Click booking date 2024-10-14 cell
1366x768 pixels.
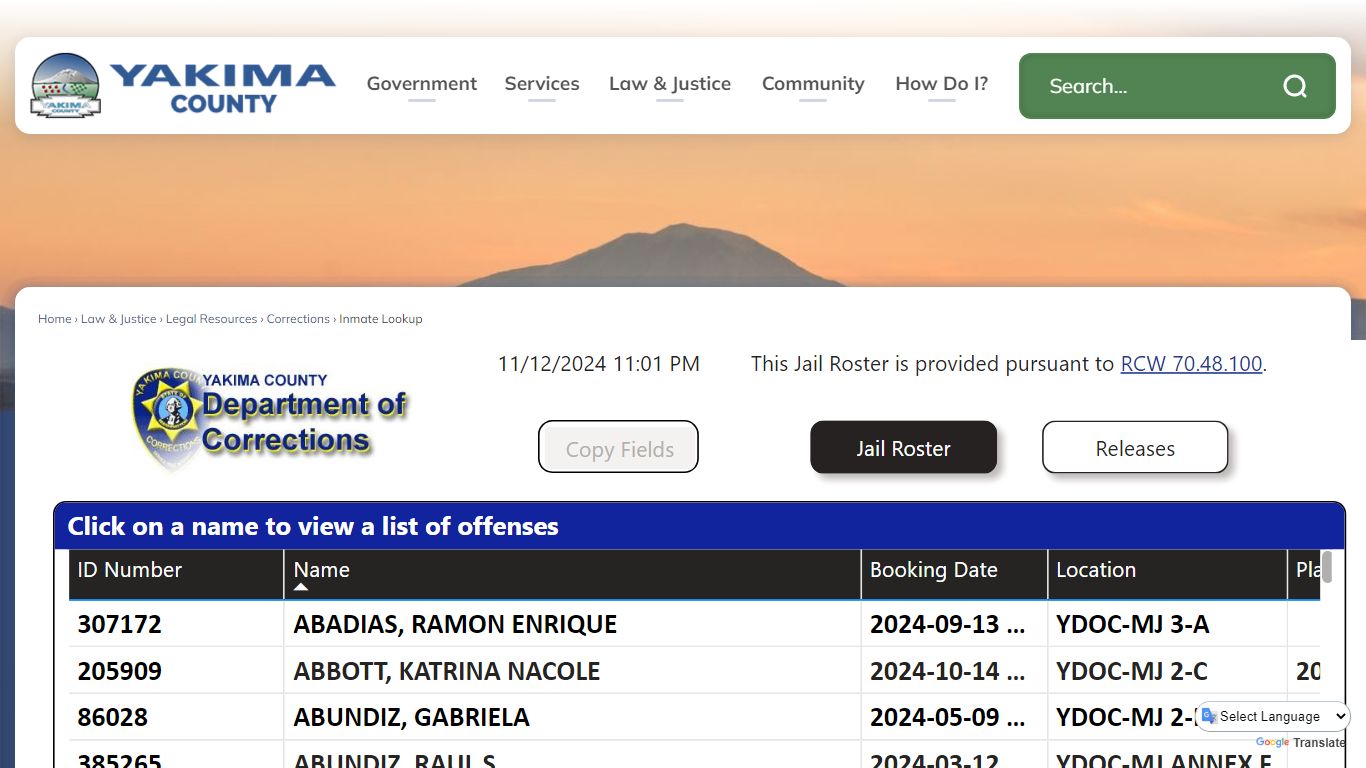[954, 671]
